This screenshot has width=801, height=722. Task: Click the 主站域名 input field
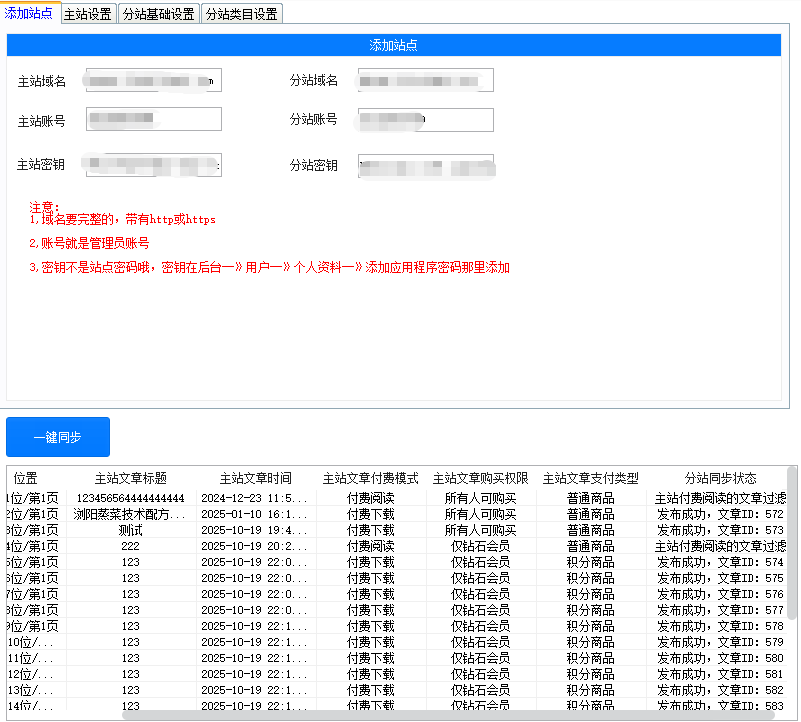[153, 80]
